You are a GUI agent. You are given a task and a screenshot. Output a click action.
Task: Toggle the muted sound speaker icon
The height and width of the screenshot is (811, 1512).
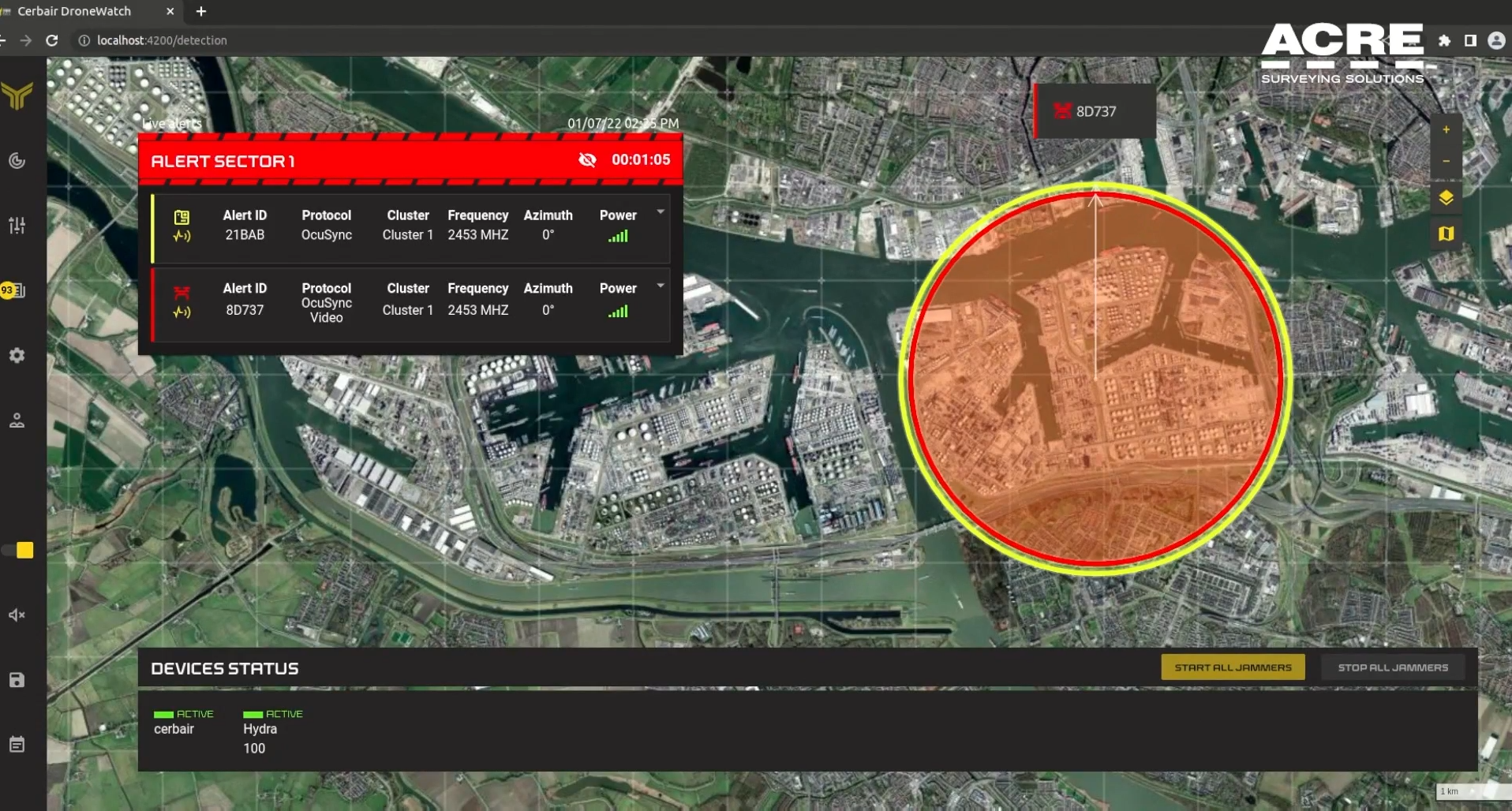17,615
